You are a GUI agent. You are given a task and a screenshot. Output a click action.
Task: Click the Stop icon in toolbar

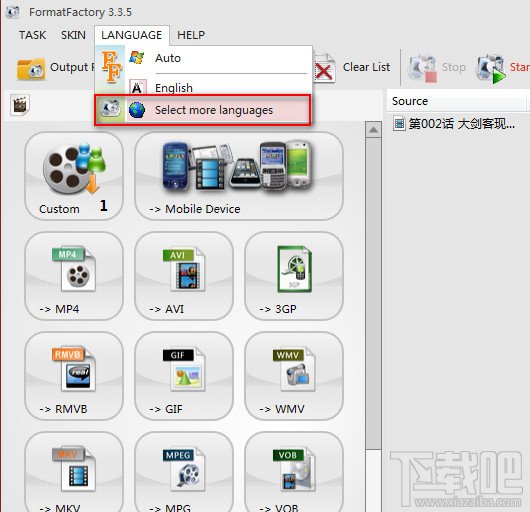coord(423,69)
